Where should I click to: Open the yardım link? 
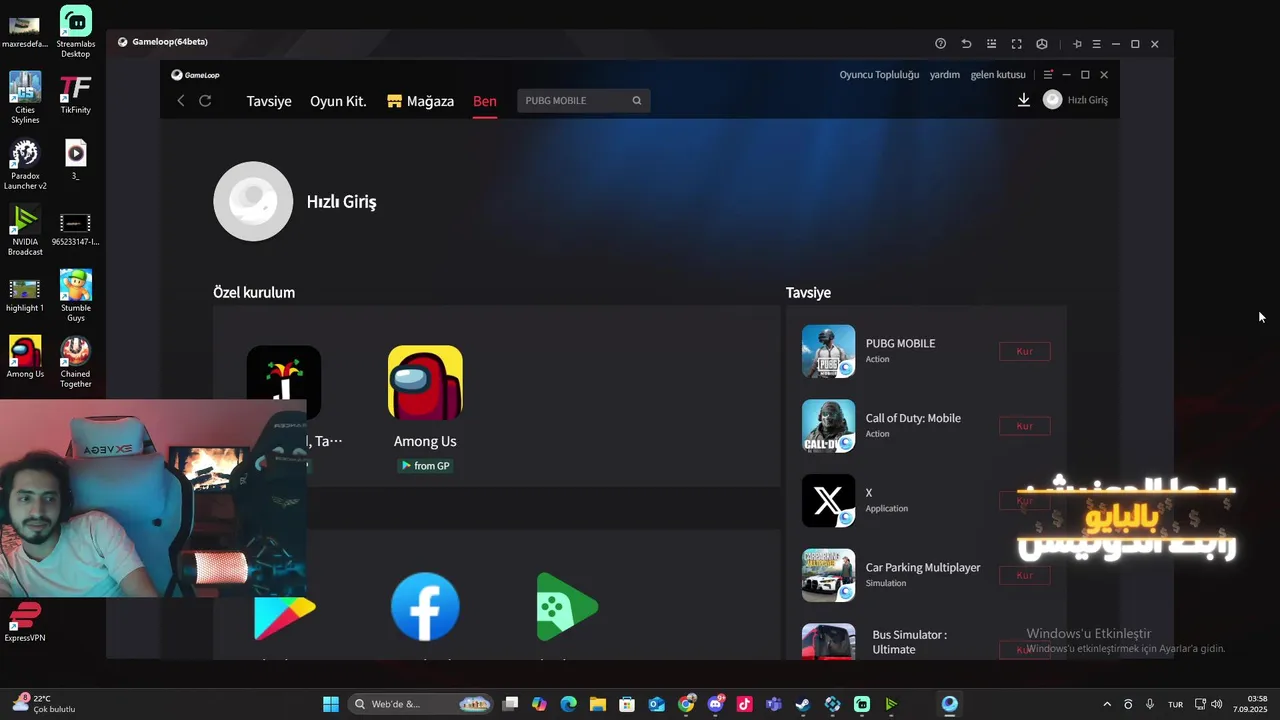(x=945, y=75)
